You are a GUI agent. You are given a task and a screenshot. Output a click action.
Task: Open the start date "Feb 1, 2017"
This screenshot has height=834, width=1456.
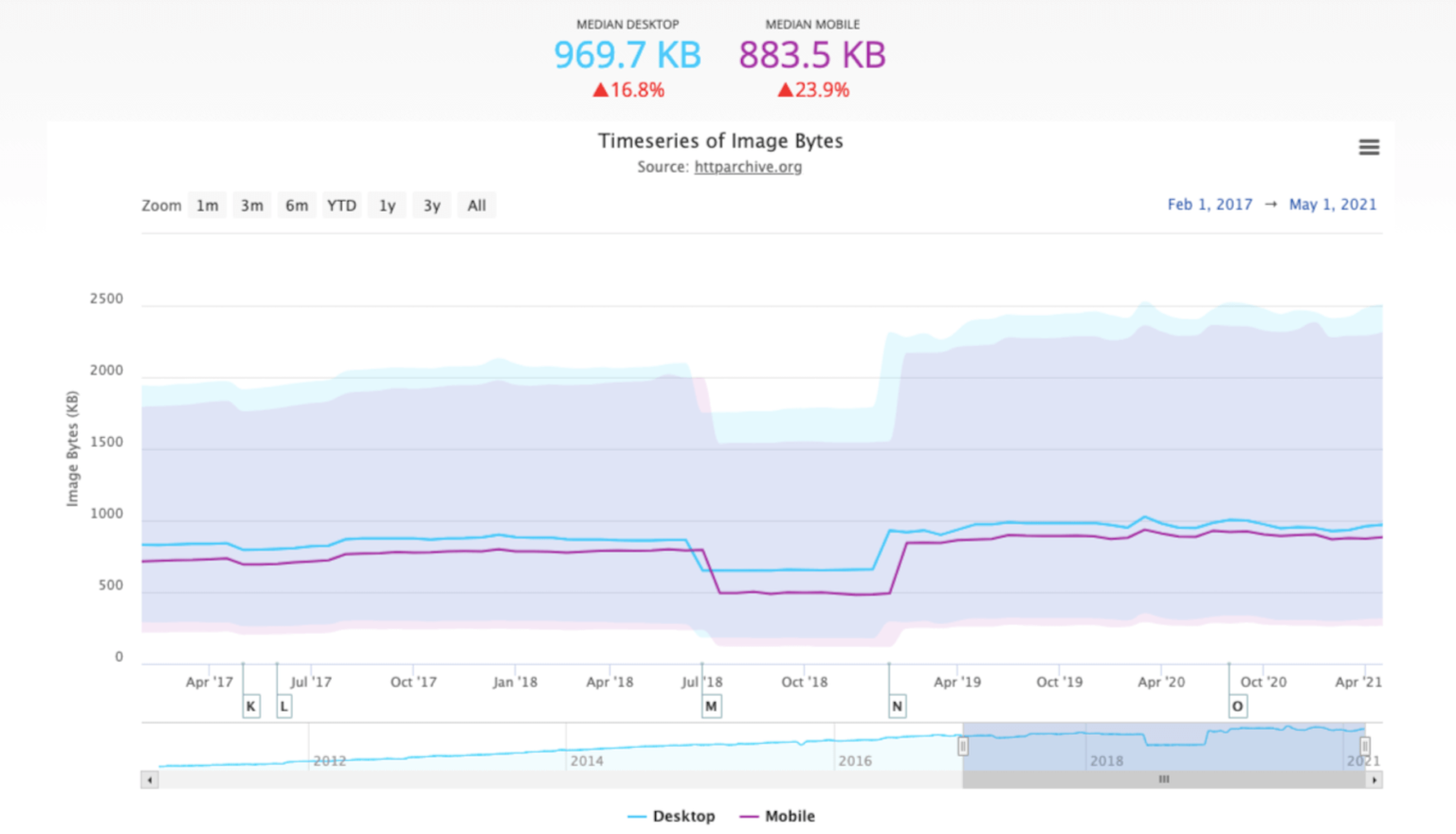(1210, 204)
